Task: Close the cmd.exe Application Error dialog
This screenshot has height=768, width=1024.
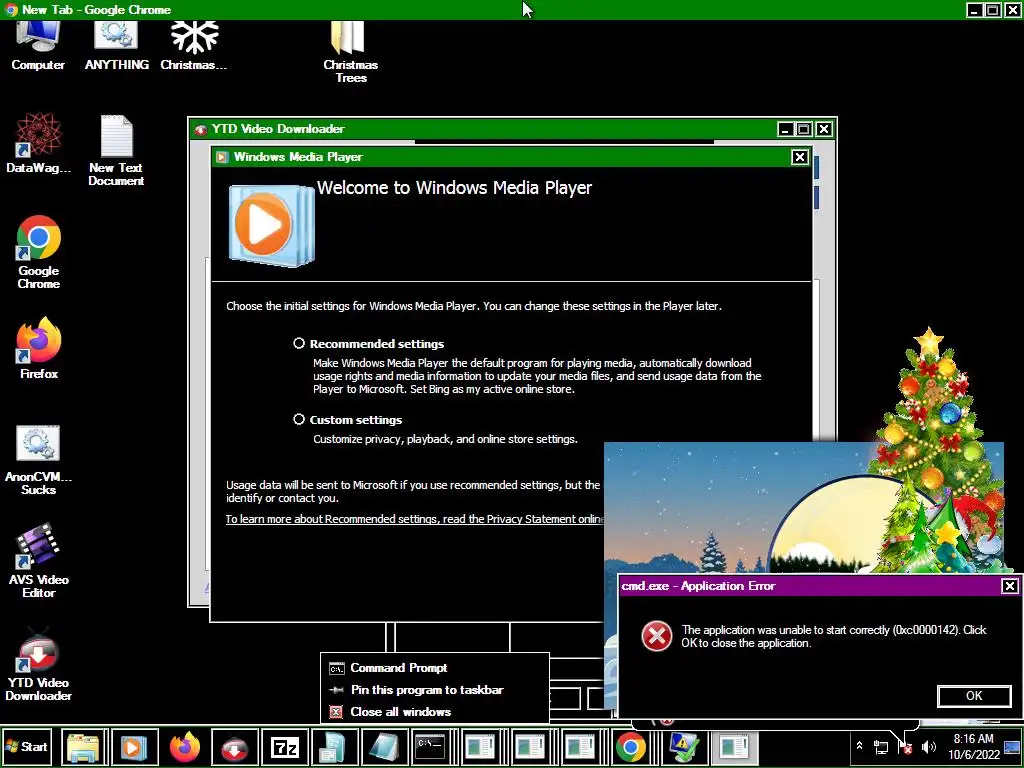Action: [1009, 586]
